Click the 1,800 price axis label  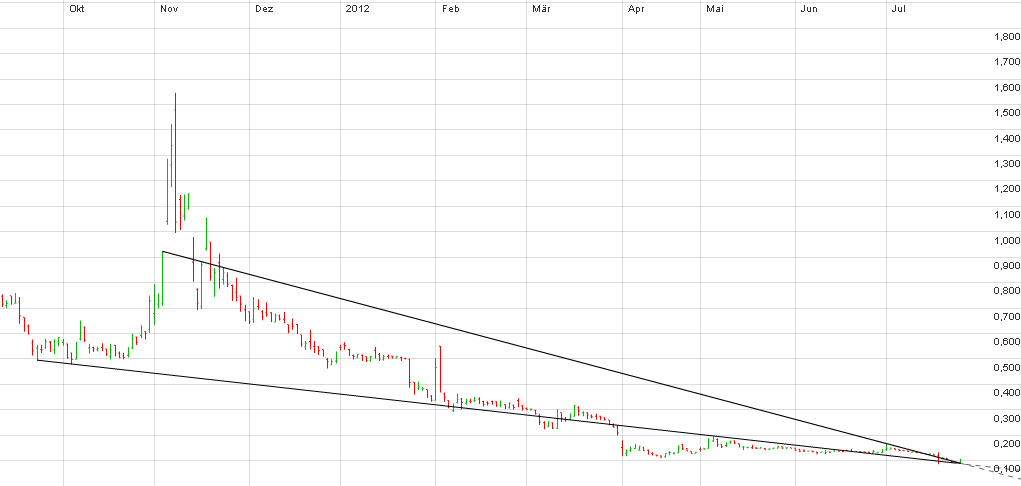pyautogui.click(x=1007, y=36)
